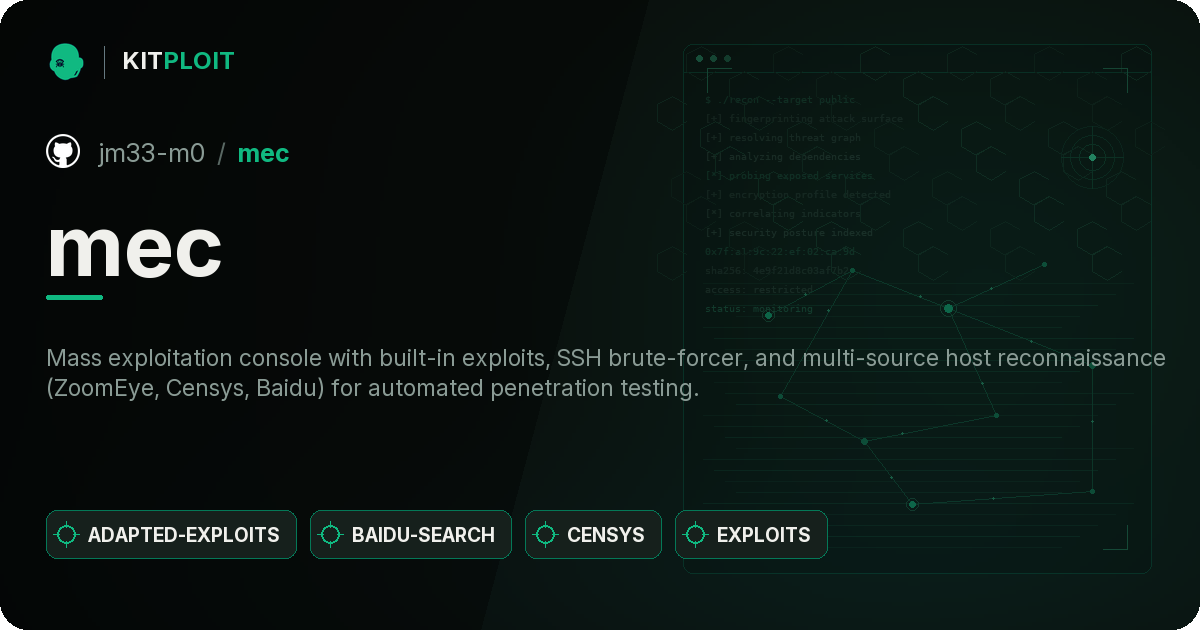Select the Mass exploitation console description text
The width and height of the screenshot is (1200, 630).
click(x=606, y=373)
